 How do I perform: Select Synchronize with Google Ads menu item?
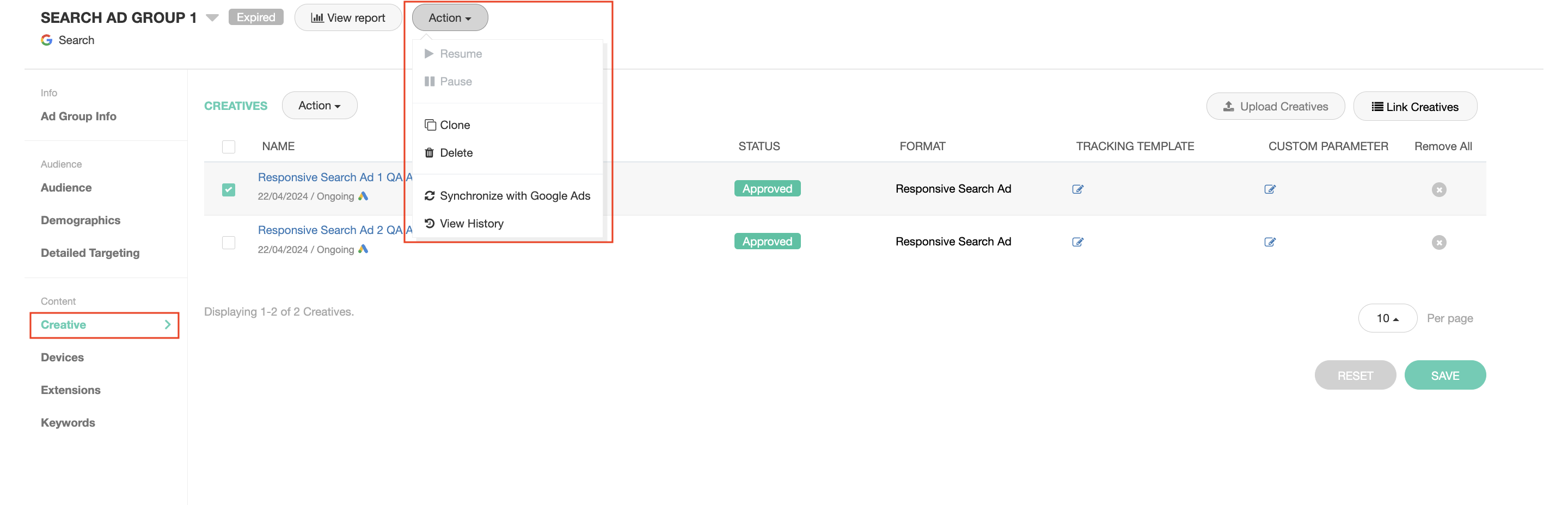514,196
